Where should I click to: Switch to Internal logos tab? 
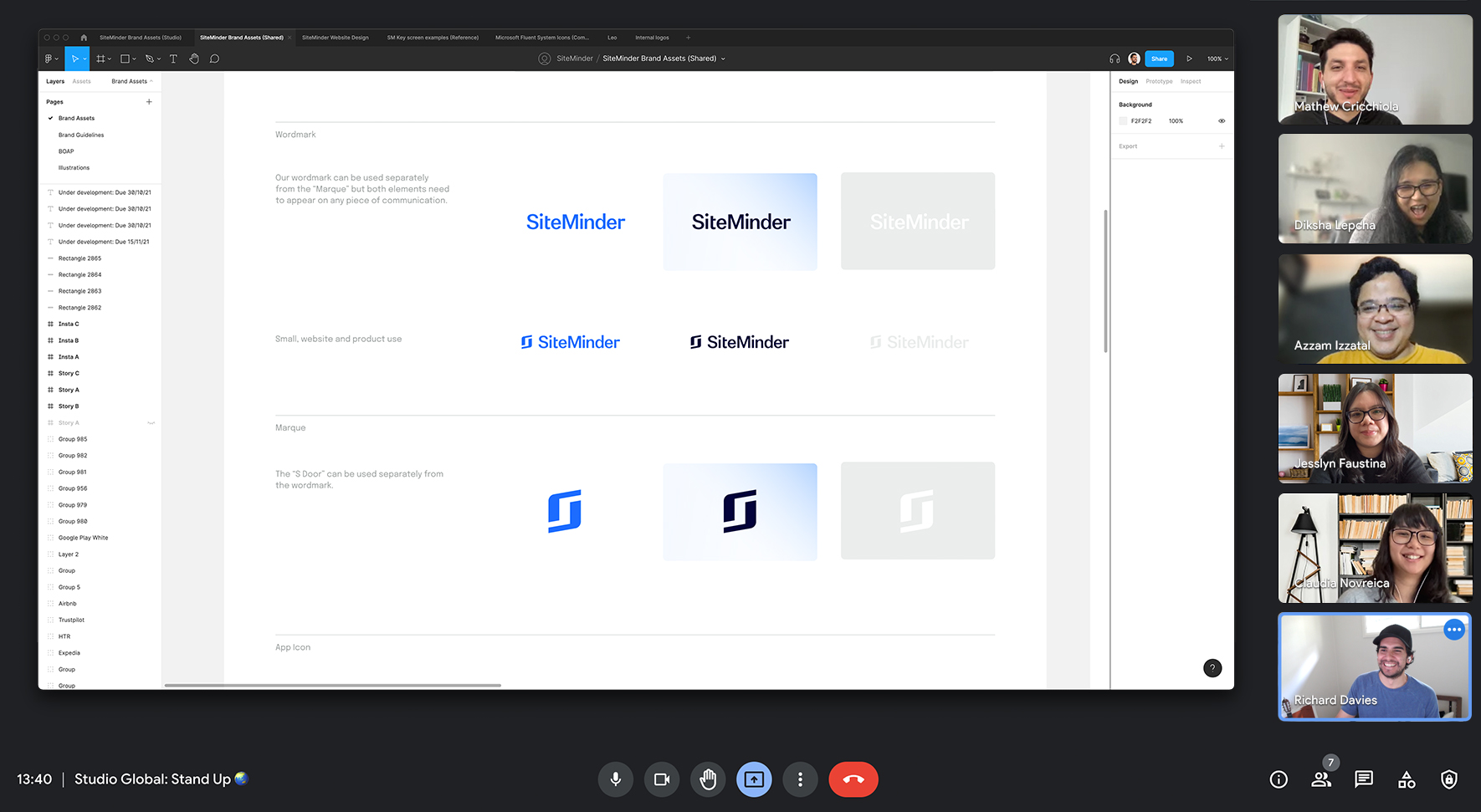652,38
